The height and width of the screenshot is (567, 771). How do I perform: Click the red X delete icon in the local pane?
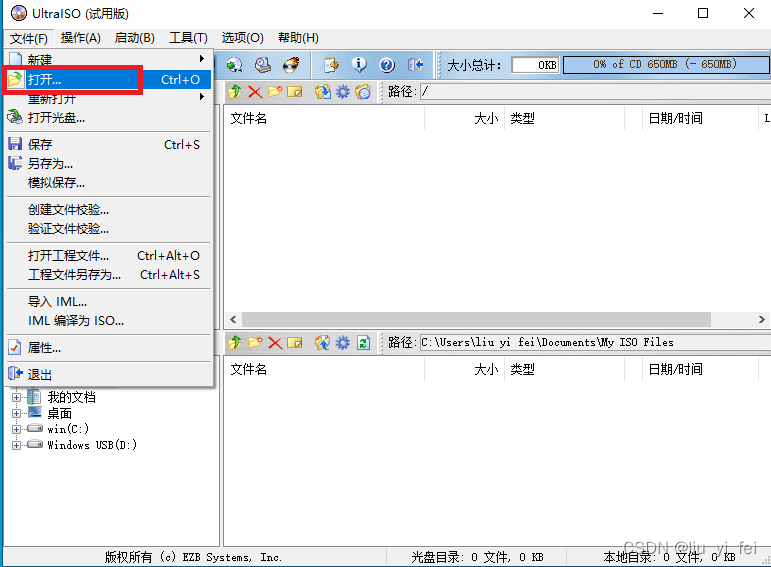[275, 342]
